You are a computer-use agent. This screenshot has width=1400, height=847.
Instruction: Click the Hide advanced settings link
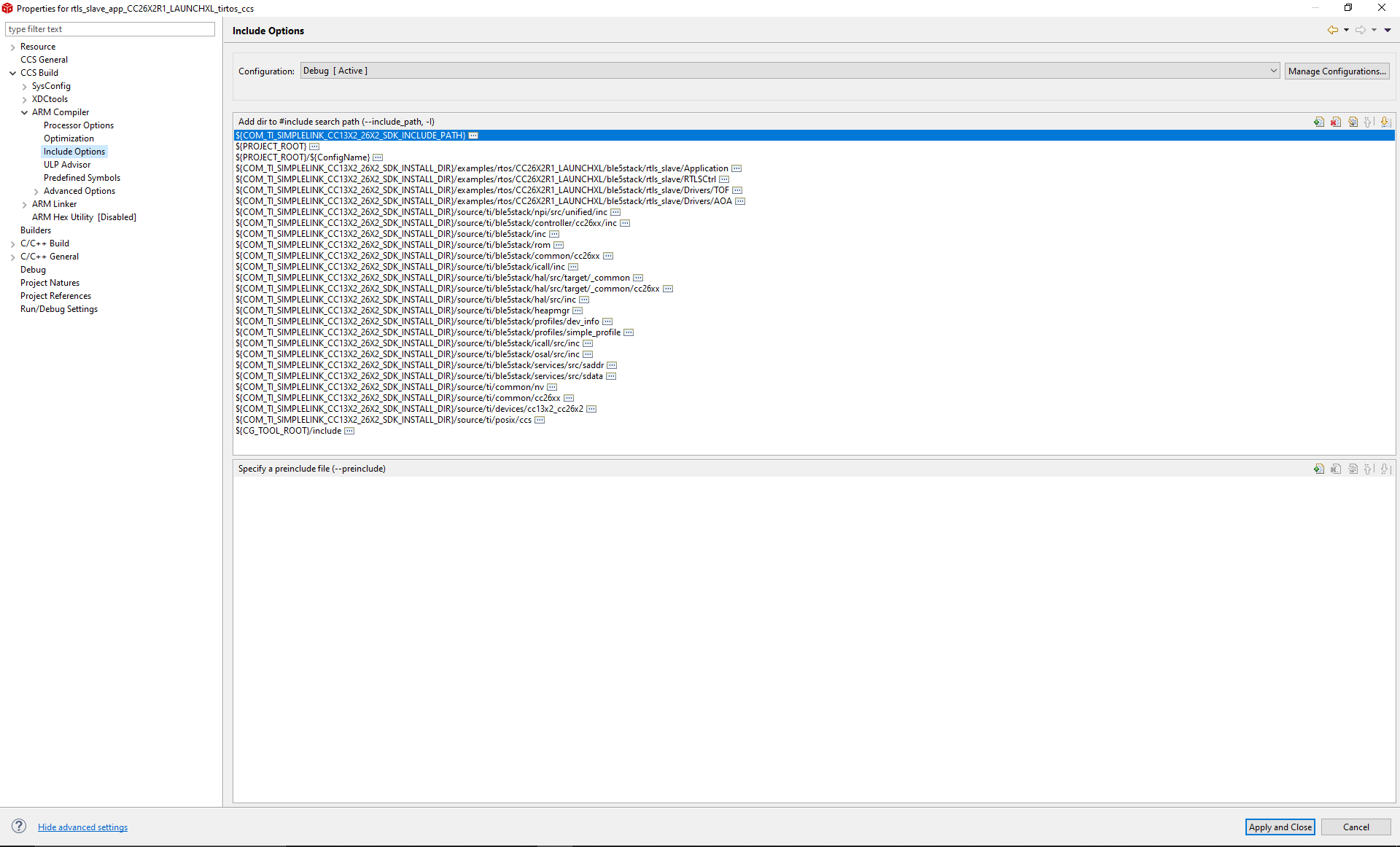[82, 827]
